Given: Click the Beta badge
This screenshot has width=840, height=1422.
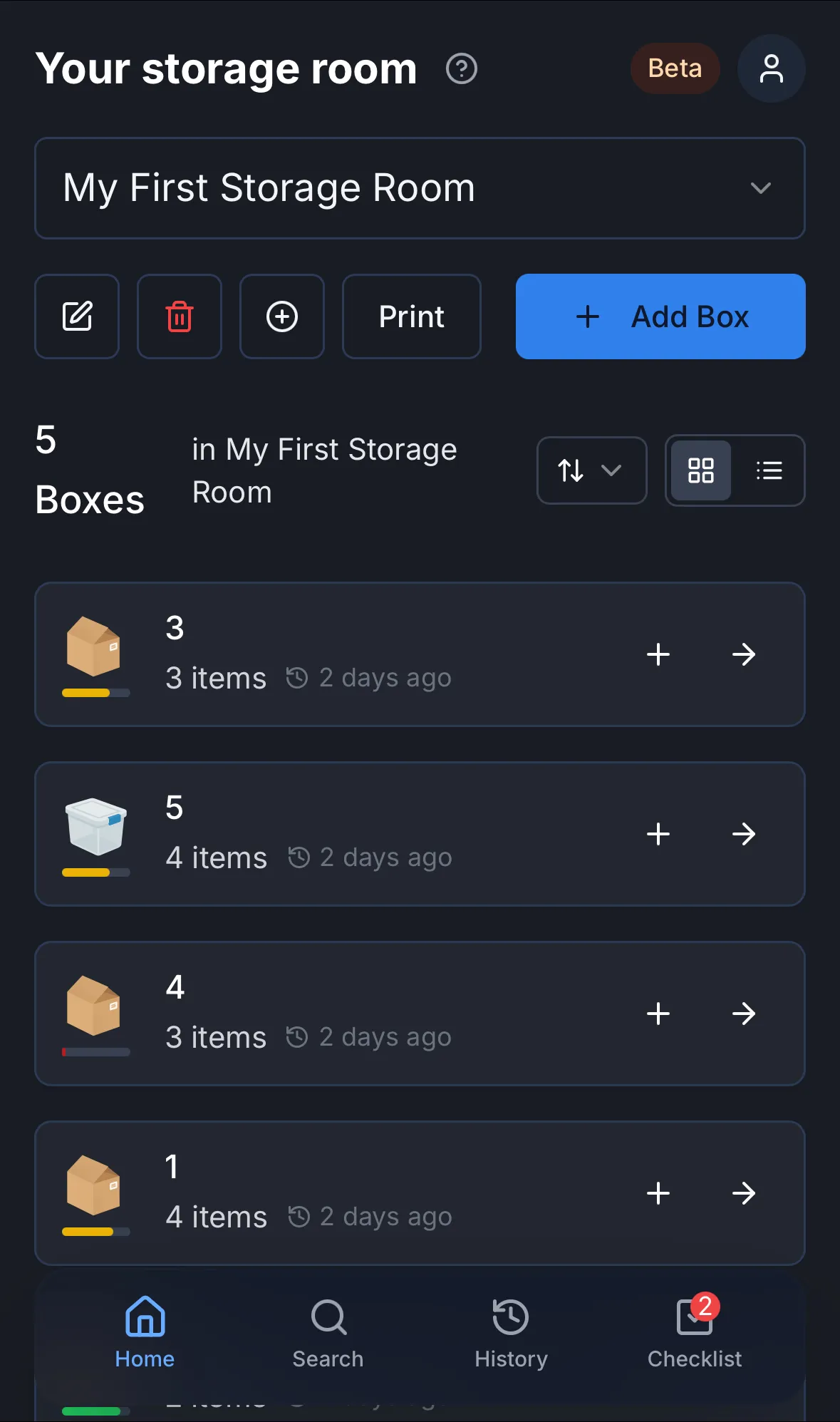Looking at the screenshot, I should (x=675, y=69).
